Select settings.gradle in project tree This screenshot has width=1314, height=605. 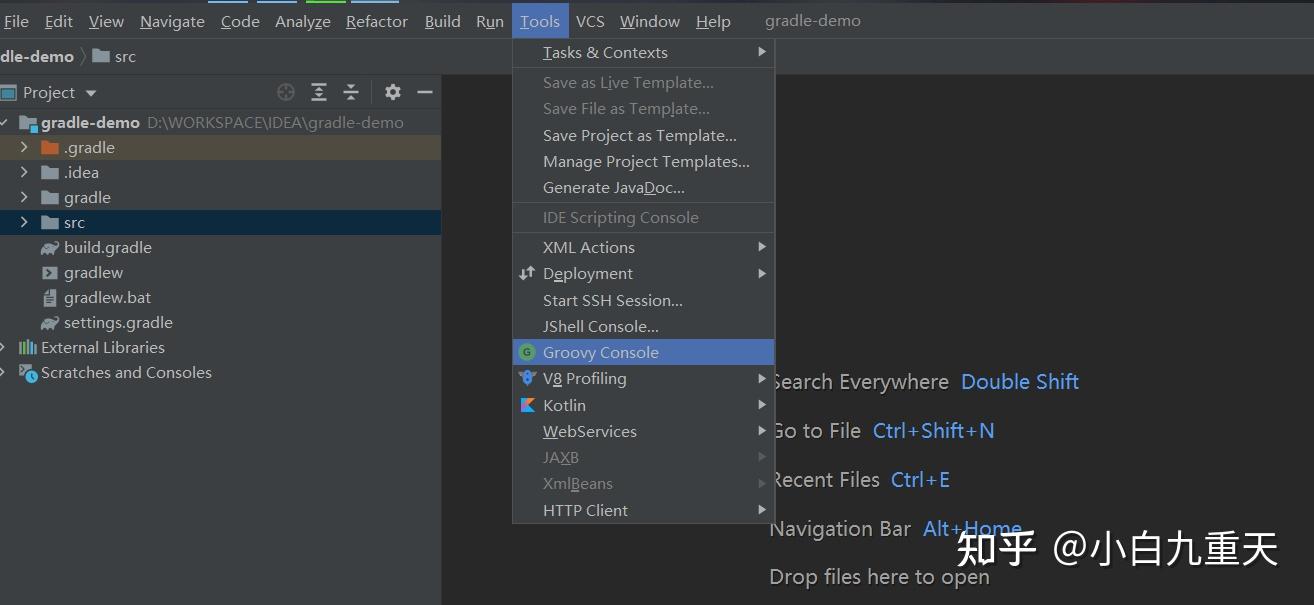pos(117,322)
